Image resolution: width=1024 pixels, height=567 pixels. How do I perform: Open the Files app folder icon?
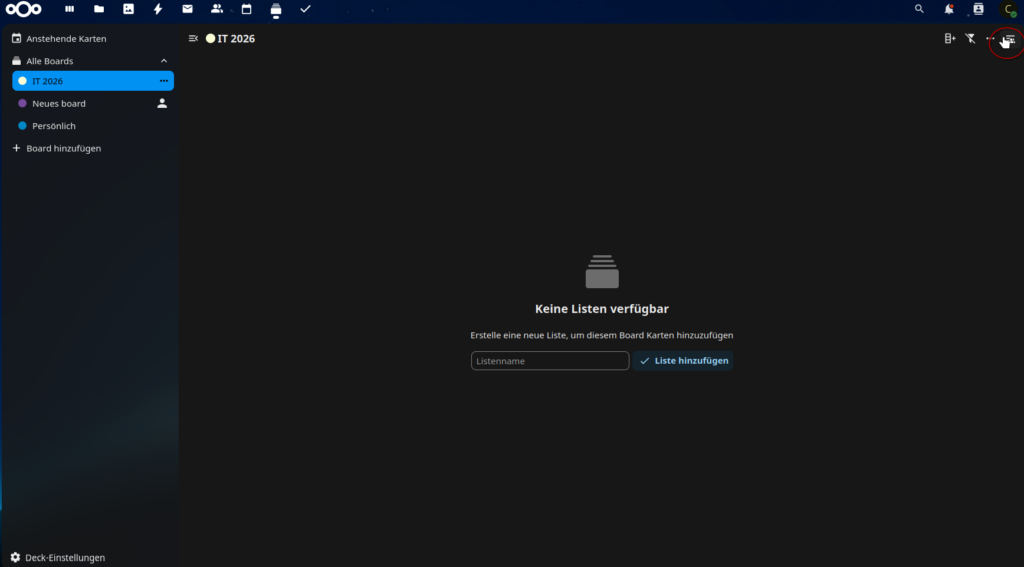tap(98, 9)
